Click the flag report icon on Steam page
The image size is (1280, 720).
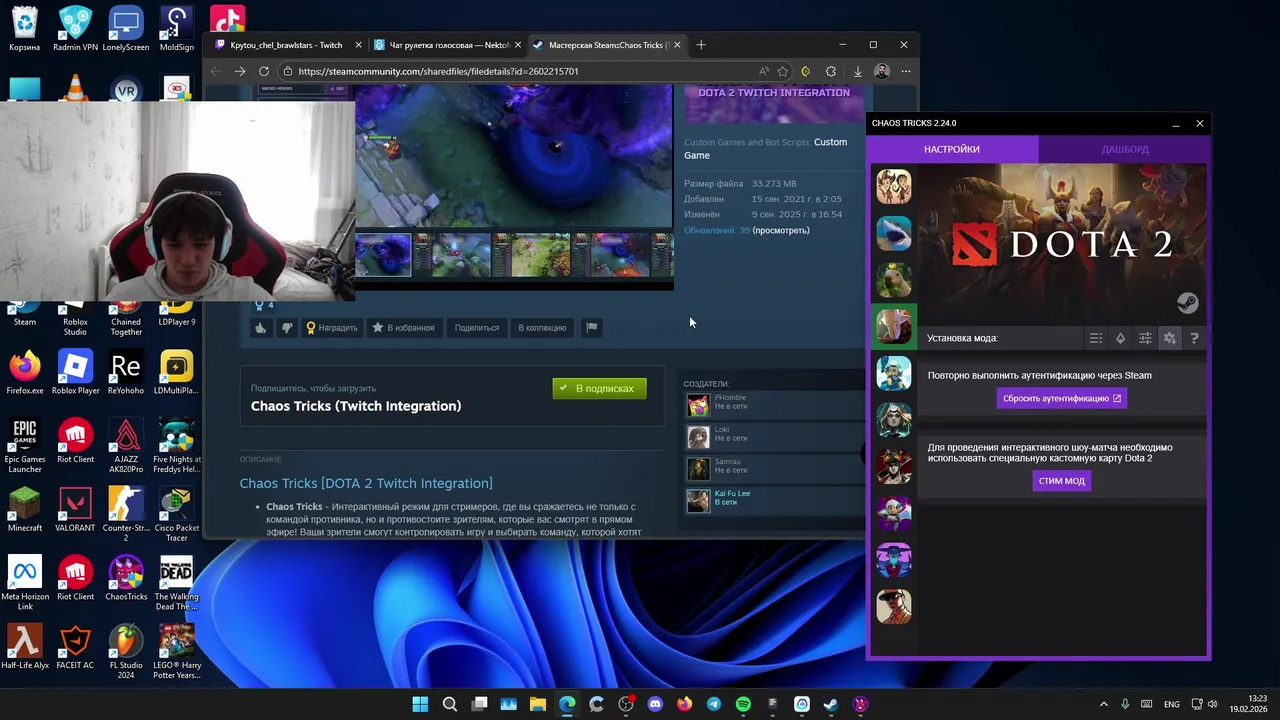pos(591,328)
